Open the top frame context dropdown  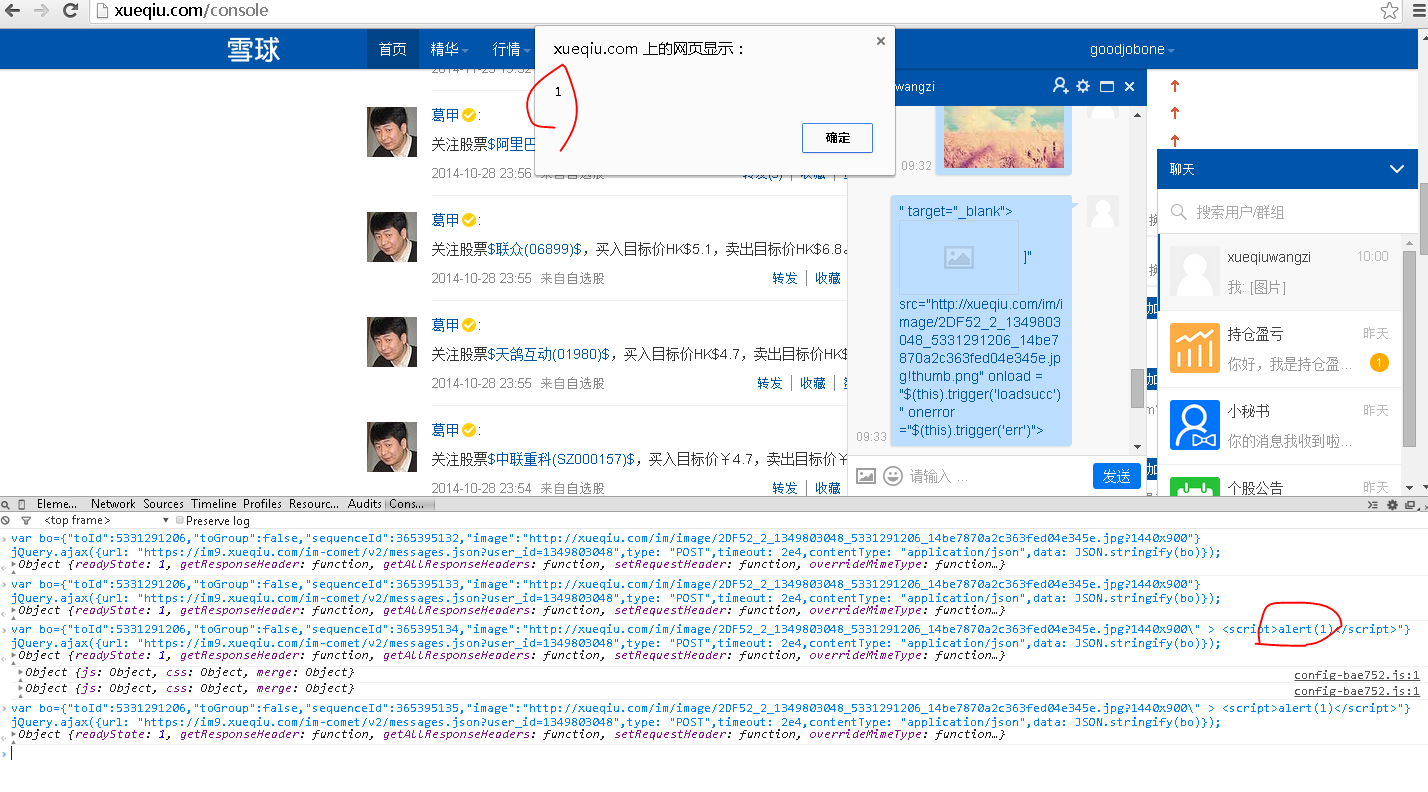[105, 520]
